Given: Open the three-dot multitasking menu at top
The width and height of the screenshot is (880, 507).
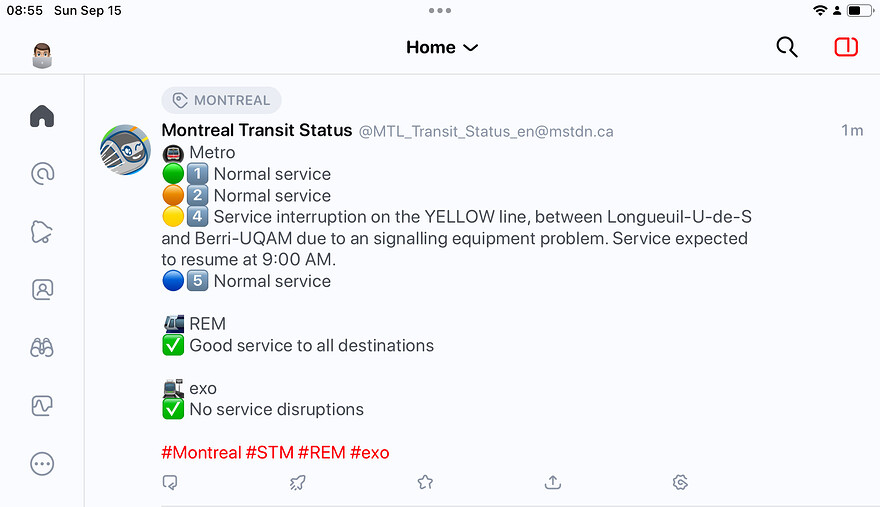Looking at the screenshot, I should pos(440,11).
